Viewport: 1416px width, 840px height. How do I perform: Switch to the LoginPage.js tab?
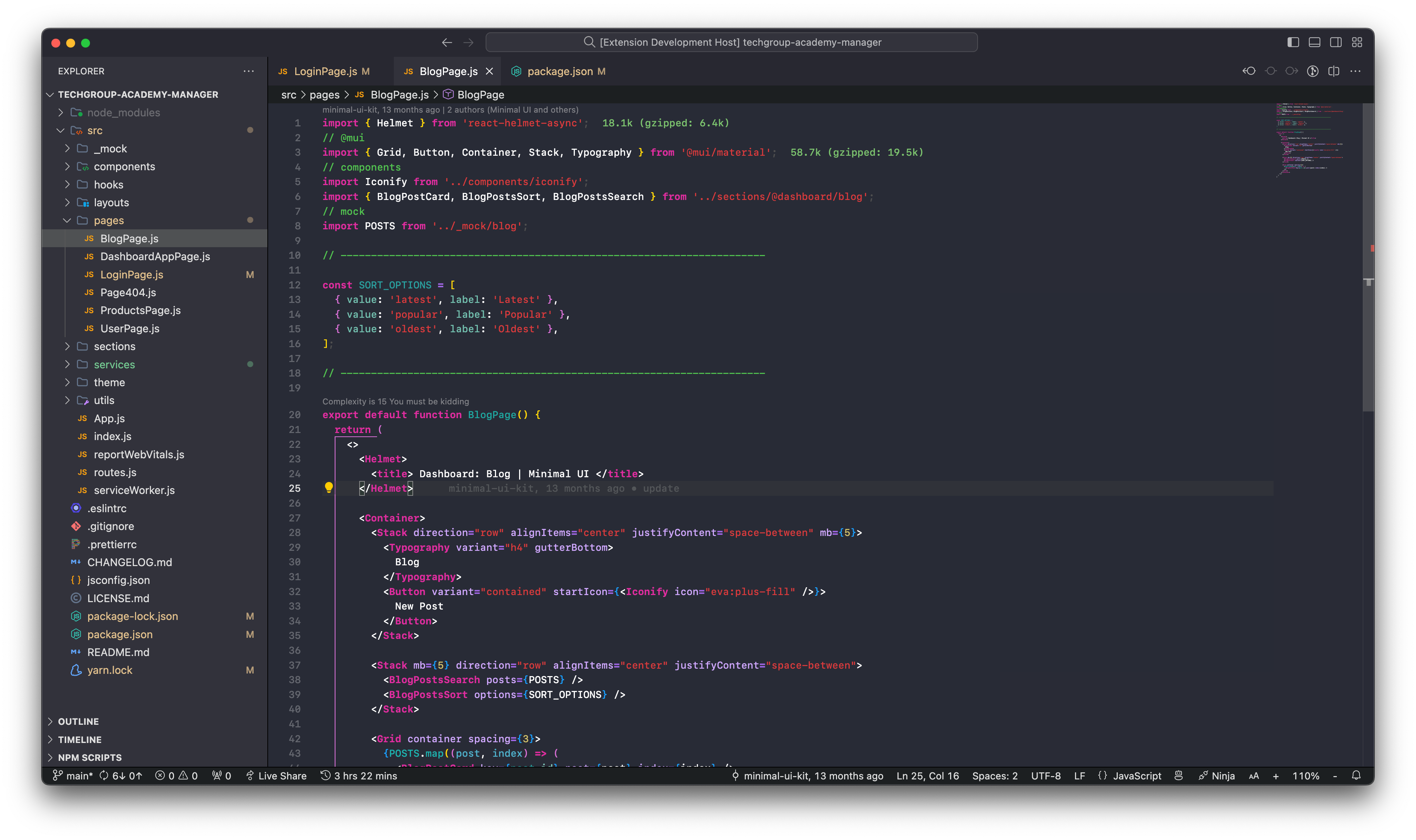pyautogui.click(x=325, y=71)
